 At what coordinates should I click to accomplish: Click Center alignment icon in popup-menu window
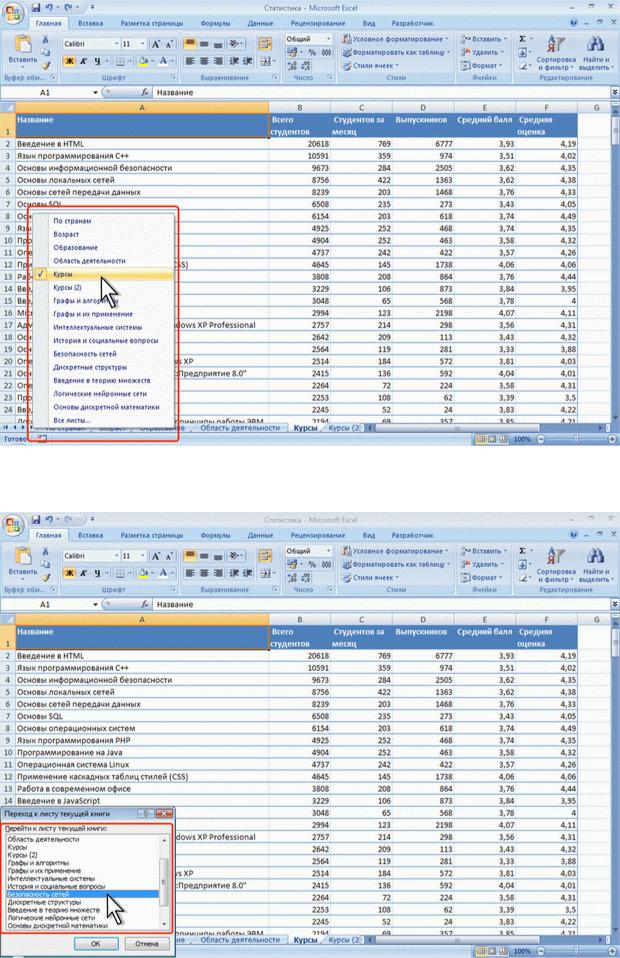204,61
